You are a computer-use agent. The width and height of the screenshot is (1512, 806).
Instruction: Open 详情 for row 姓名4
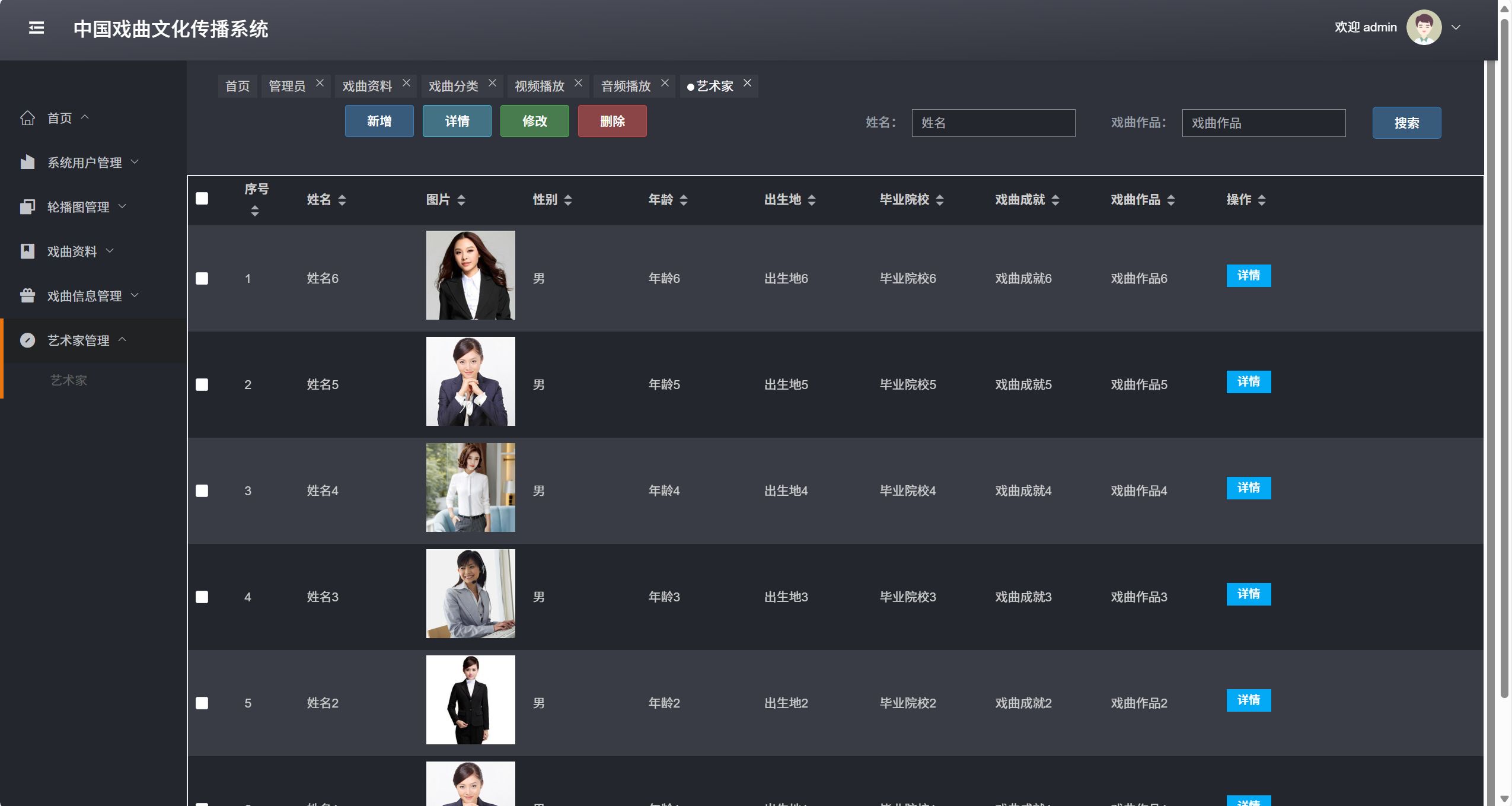1249,488
